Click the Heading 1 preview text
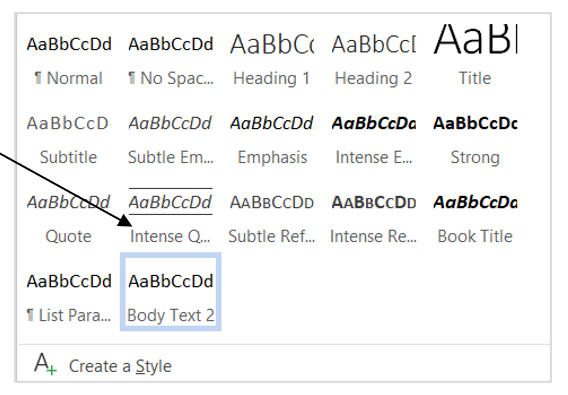 click(272, 44)
